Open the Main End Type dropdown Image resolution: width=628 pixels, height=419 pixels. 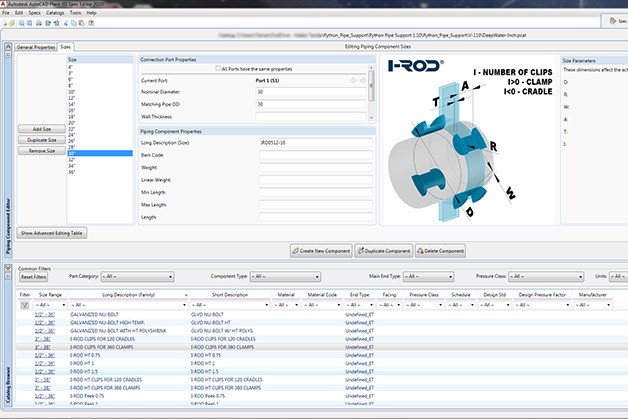tap(427, 275)
